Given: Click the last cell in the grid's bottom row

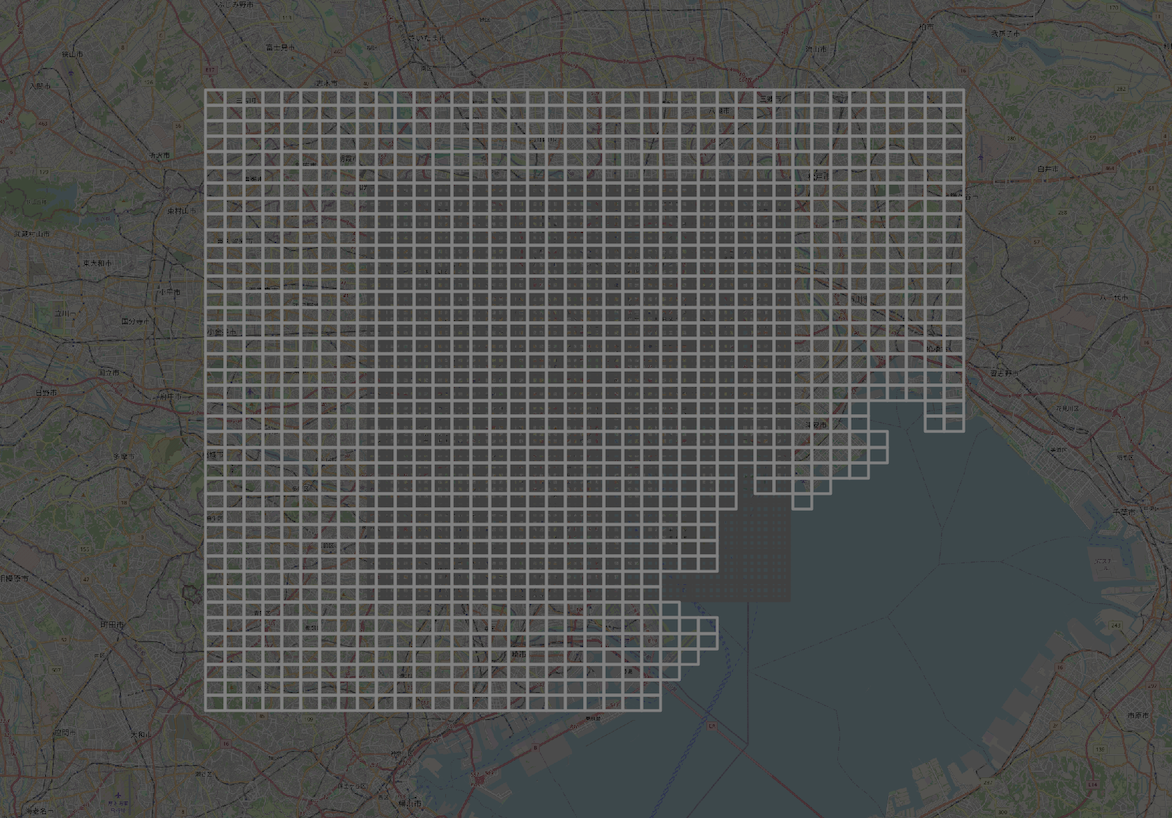Looking at the screenshot, I should pos(651,703).
